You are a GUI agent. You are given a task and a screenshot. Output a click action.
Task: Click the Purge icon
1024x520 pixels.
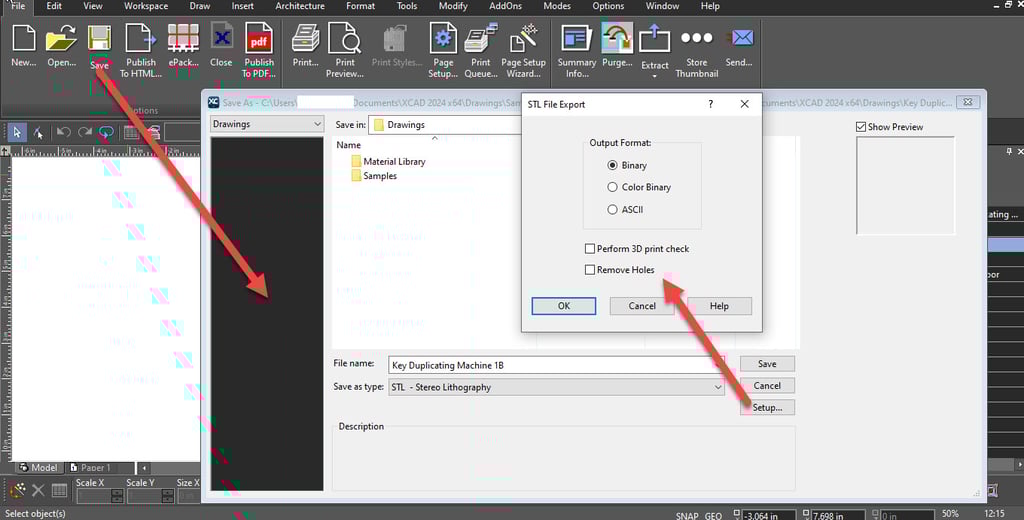(616, 38)
